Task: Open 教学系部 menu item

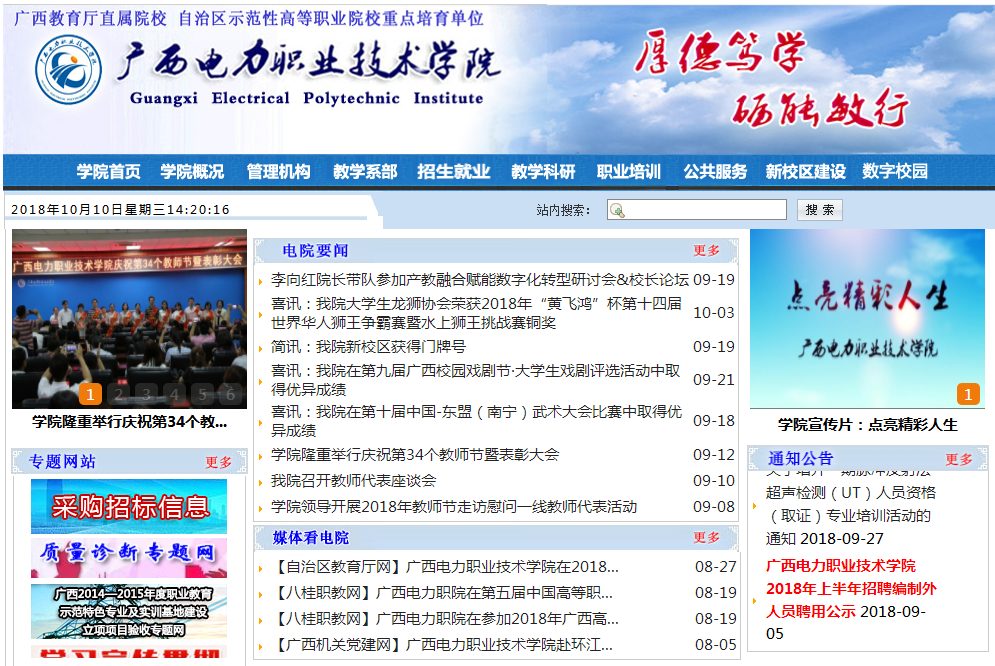Action: (366, 171)
